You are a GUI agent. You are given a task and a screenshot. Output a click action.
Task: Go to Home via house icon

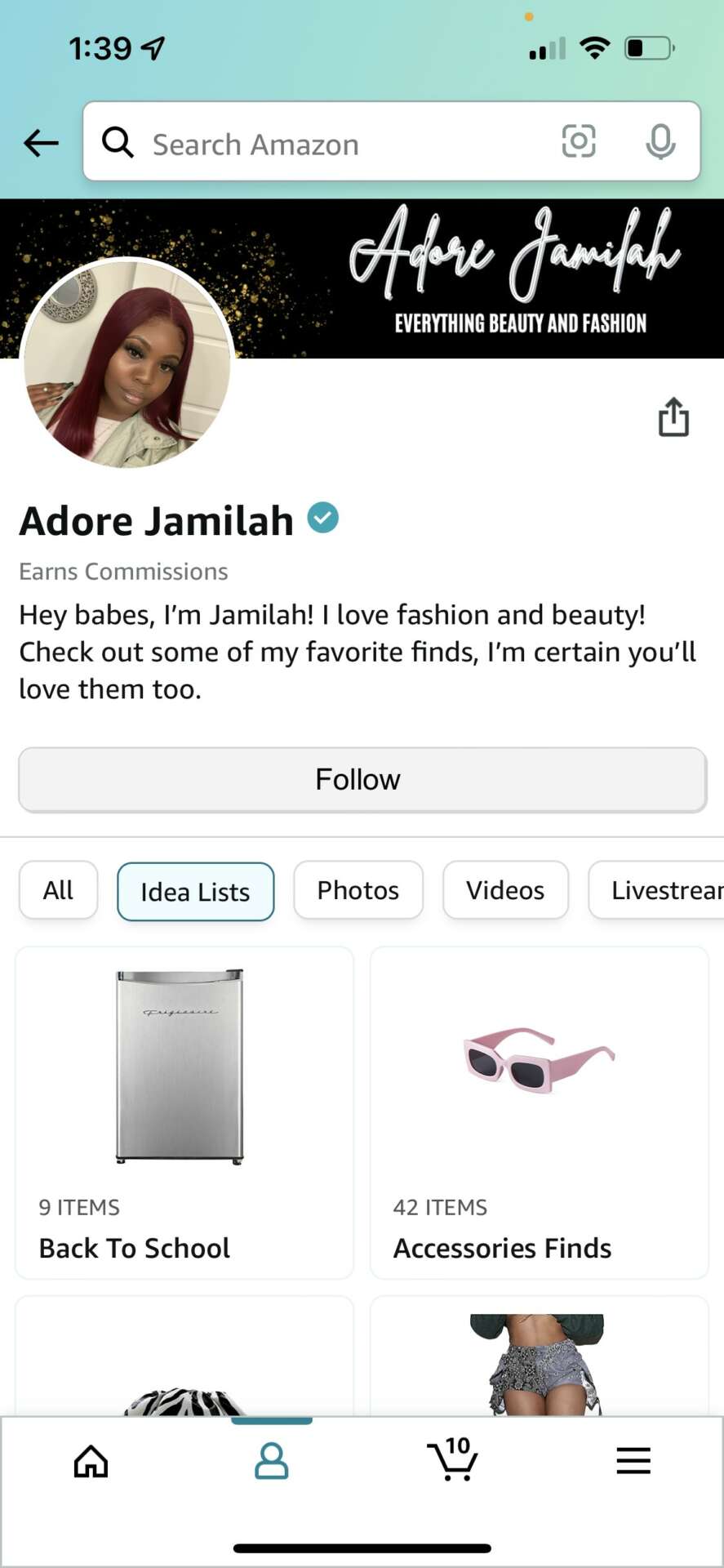91,1461
